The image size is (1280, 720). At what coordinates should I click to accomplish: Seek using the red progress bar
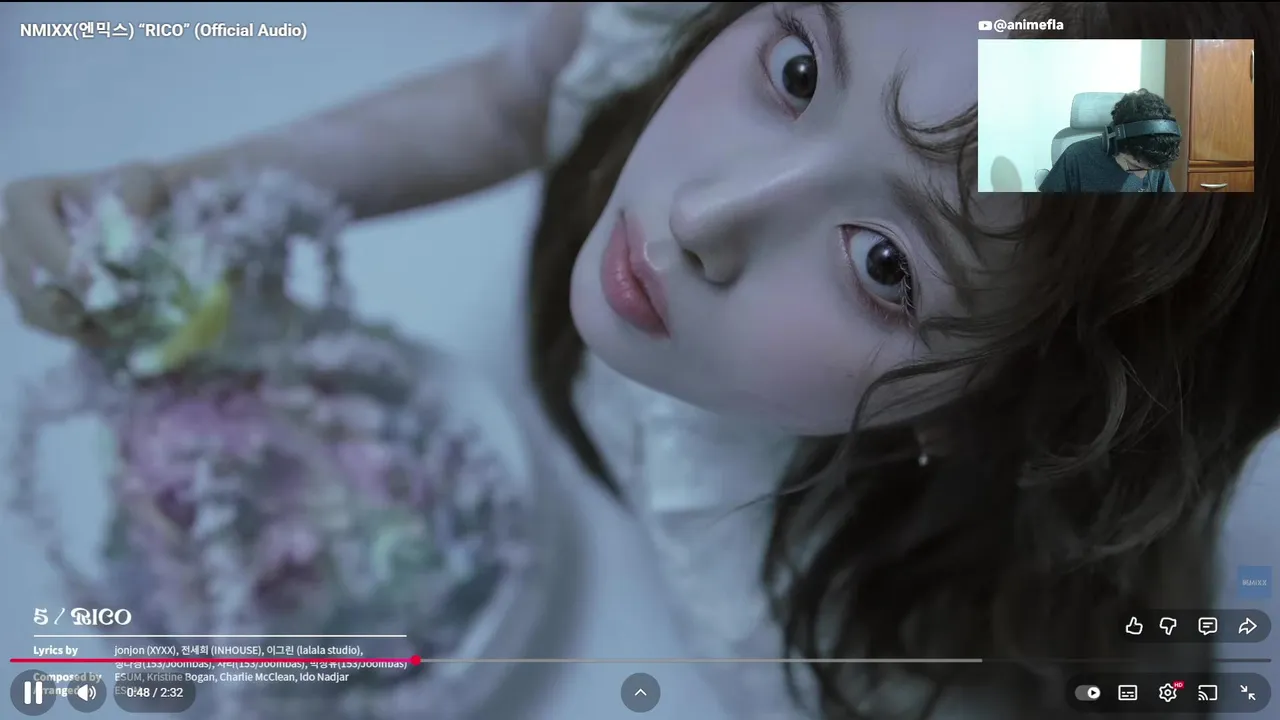pyautogui.click(x=640, y=660)
